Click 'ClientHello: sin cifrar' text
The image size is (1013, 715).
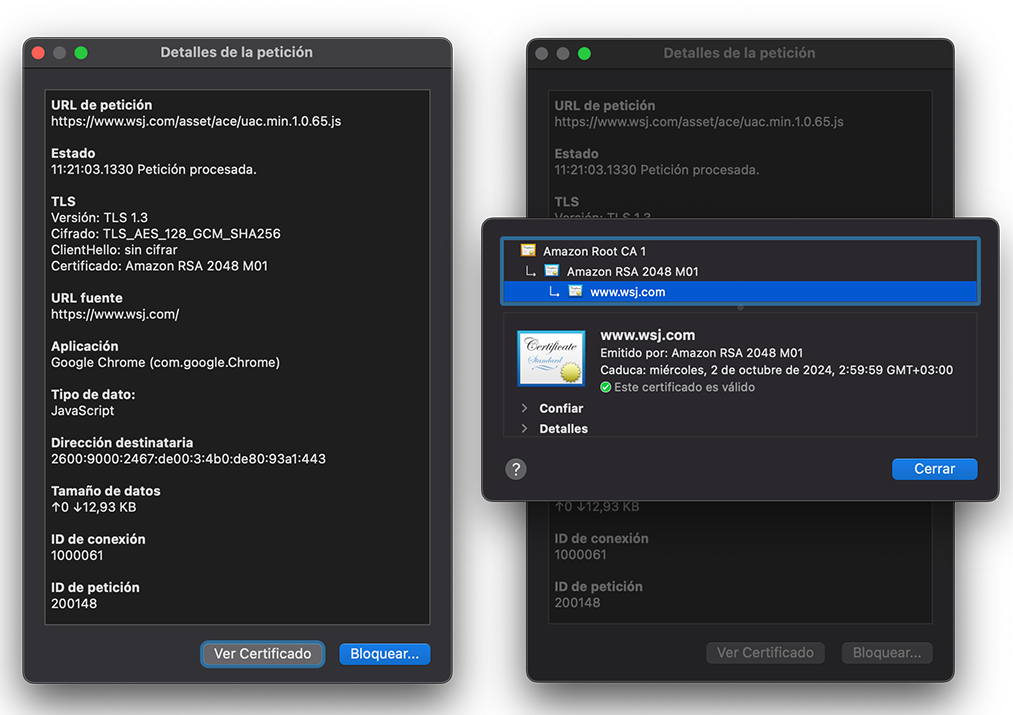tap(114, 250)
